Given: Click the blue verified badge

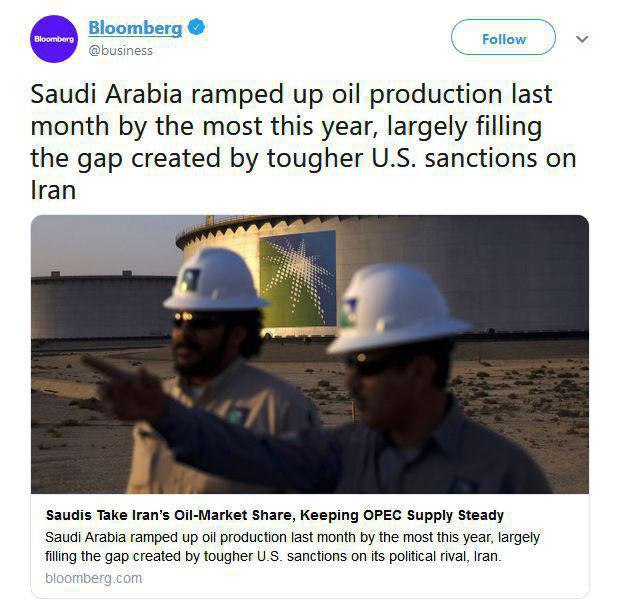Looking at the screenshot, I should coord(196,29).
